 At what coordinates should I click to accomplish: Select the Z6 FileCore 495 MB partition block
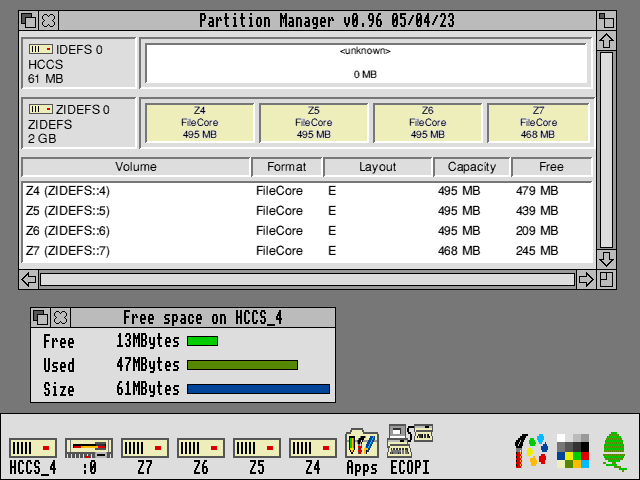pos(427,122)
